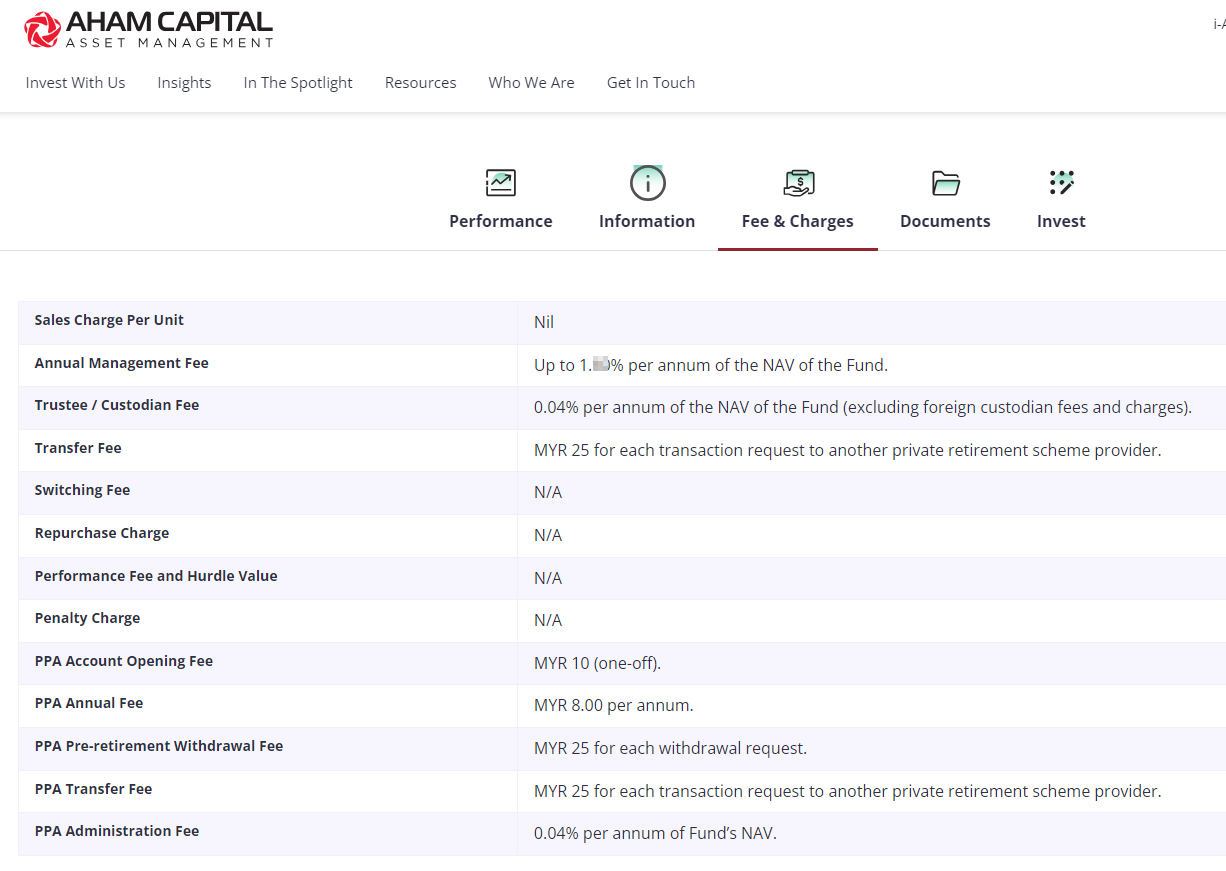Click the Invest pencil-dots icon

[x=1061, y=183]
